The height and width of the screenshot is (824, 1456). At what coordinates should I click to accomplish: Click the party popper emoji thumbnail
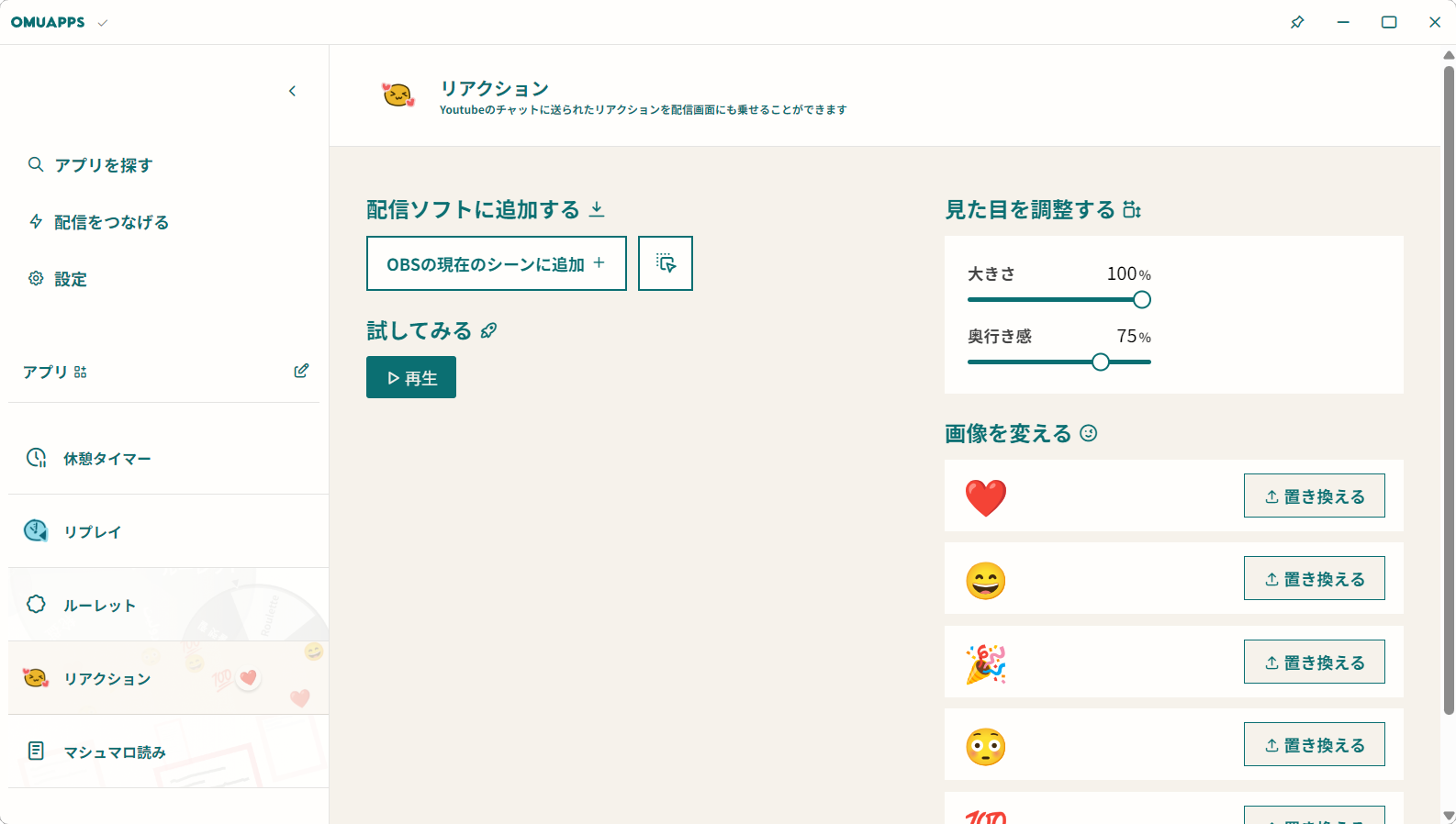[986, 663]
